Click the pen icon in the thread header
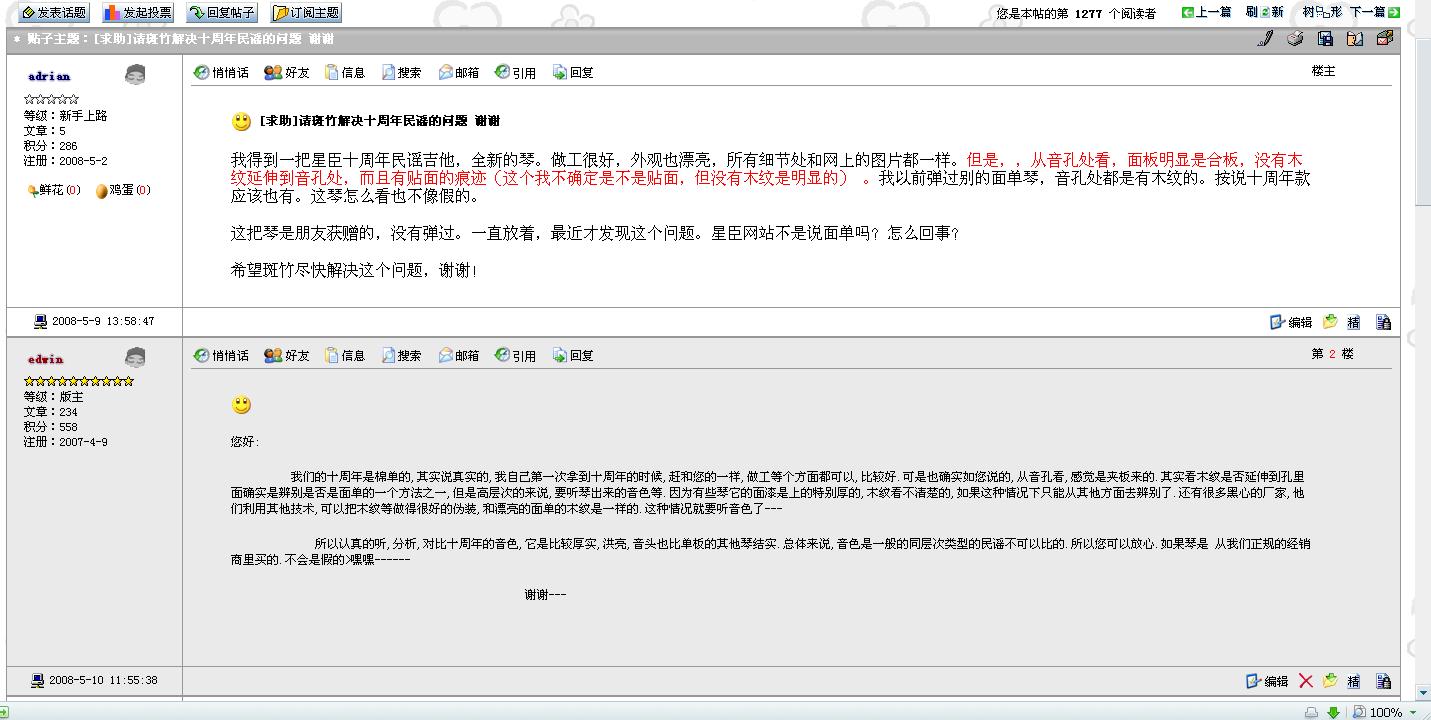This screenshot has width=1431, height=720. (x=1265, y=39)
